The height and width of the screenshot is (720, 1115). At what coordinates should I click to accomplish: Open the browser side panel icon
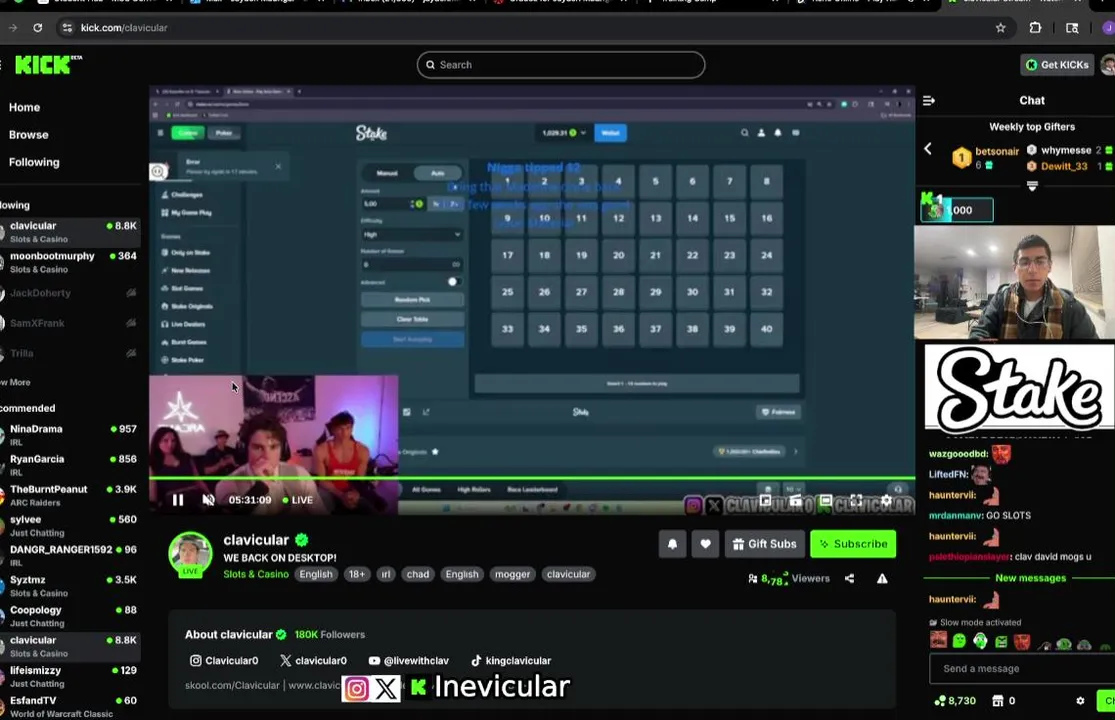point(1072,28)
